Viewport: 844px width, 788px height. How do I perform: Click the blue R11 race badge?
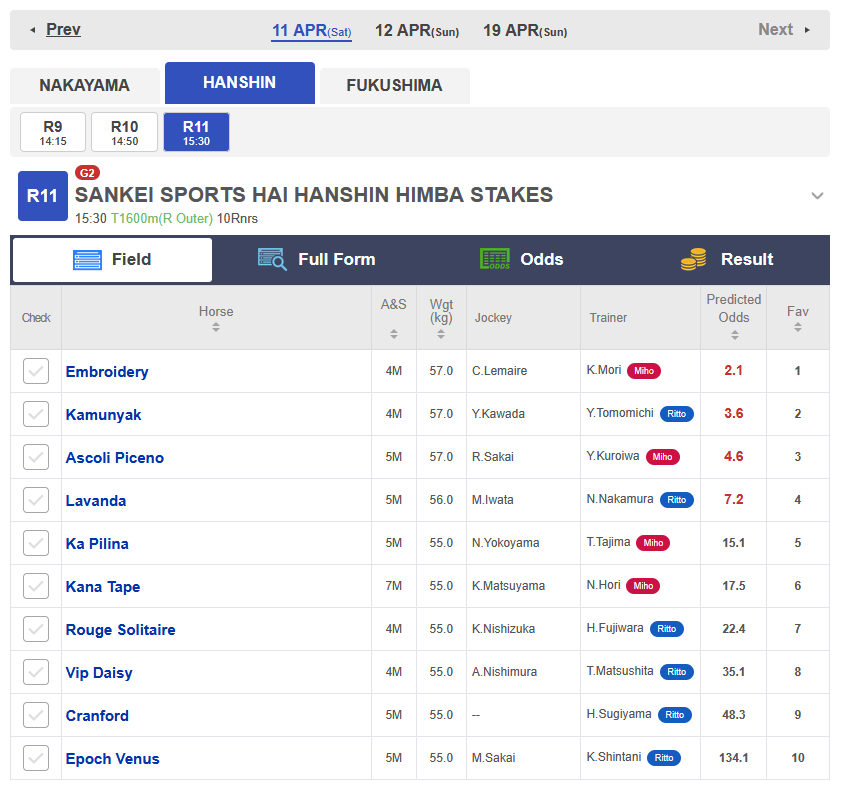point(43,196)
